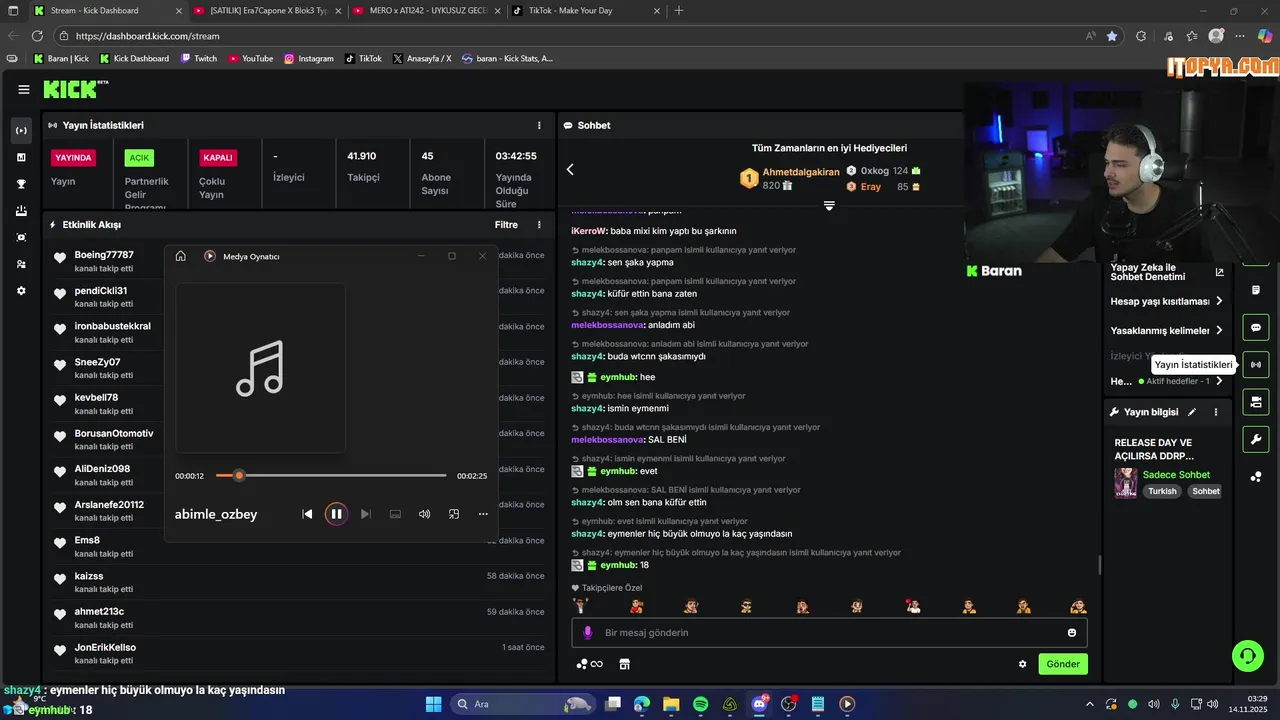Toggle stream preview camera panel icon
The width and height of the screenshot is (1280, 720).
coord(1256,402)
